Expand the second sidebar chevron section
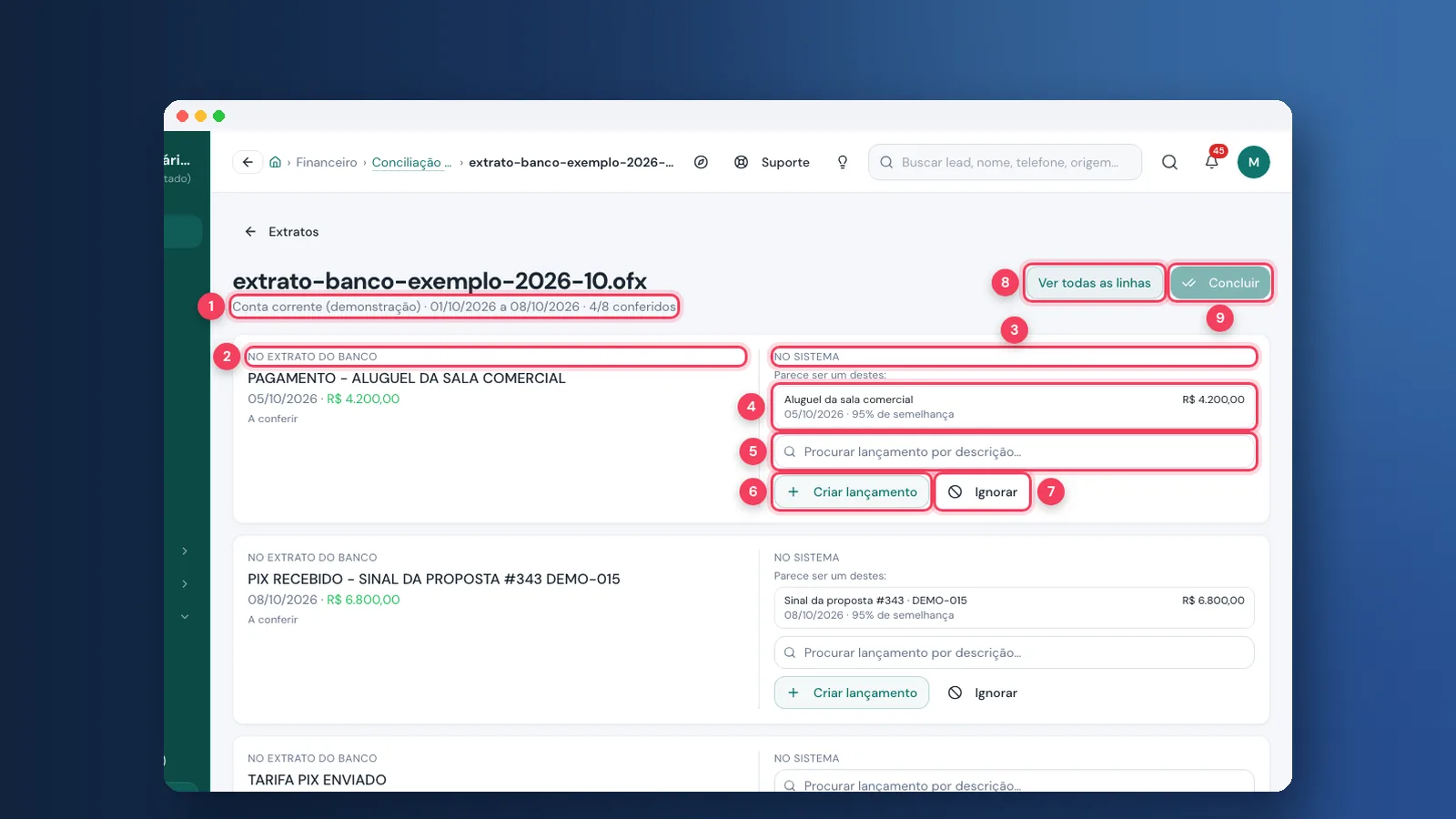Image resolution: width=1456 pixels, height=819 pixels. tap(185, 584)
